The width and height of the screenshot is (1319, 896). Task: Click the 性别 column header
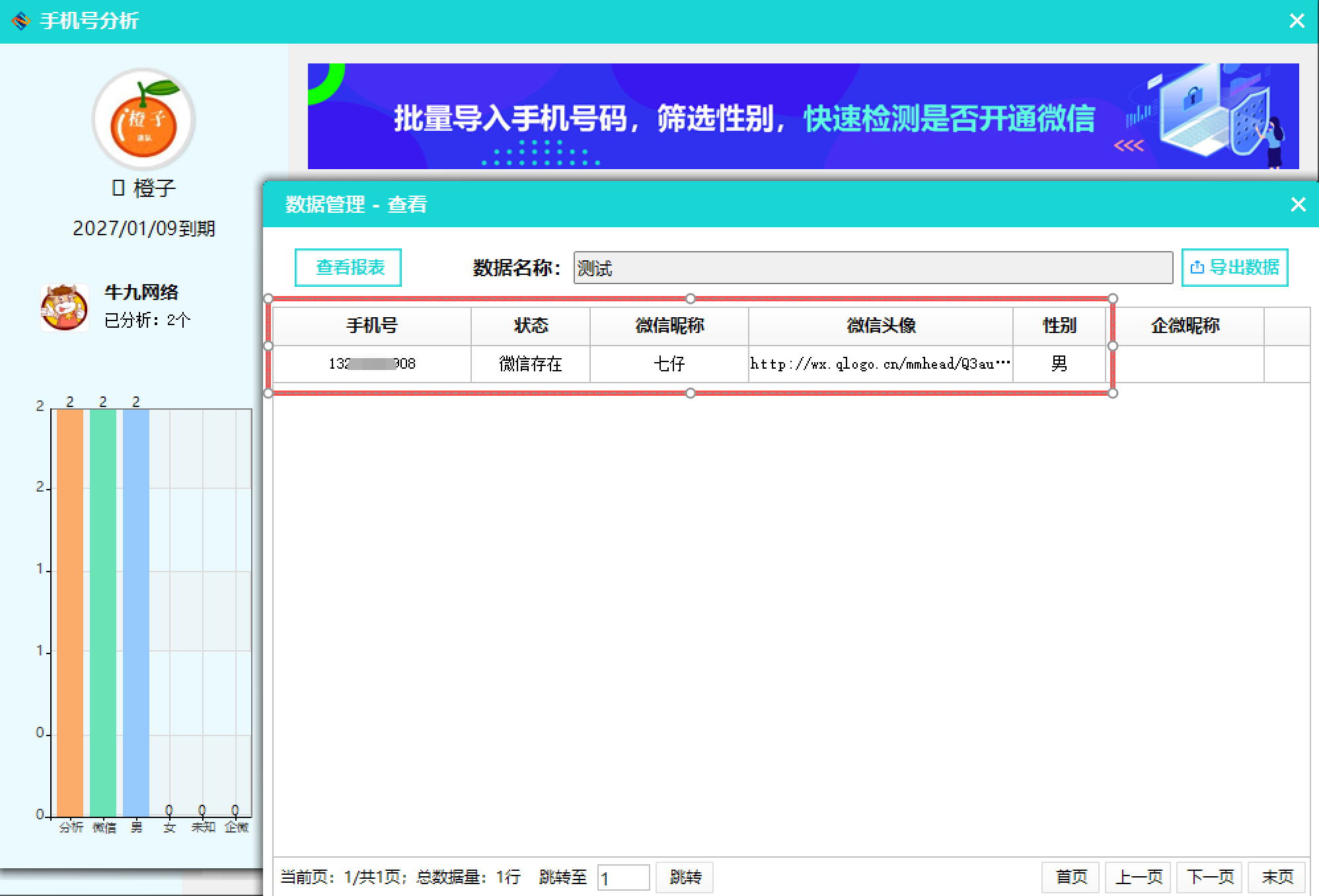[1060, 326]
